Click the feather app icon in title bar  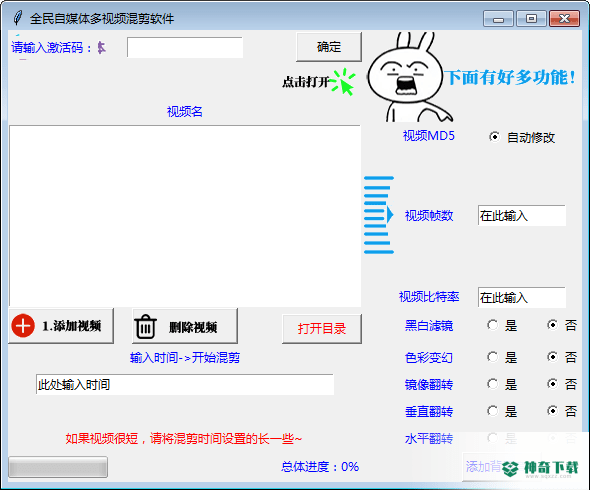pyautogui.click(x=17, y=18)
